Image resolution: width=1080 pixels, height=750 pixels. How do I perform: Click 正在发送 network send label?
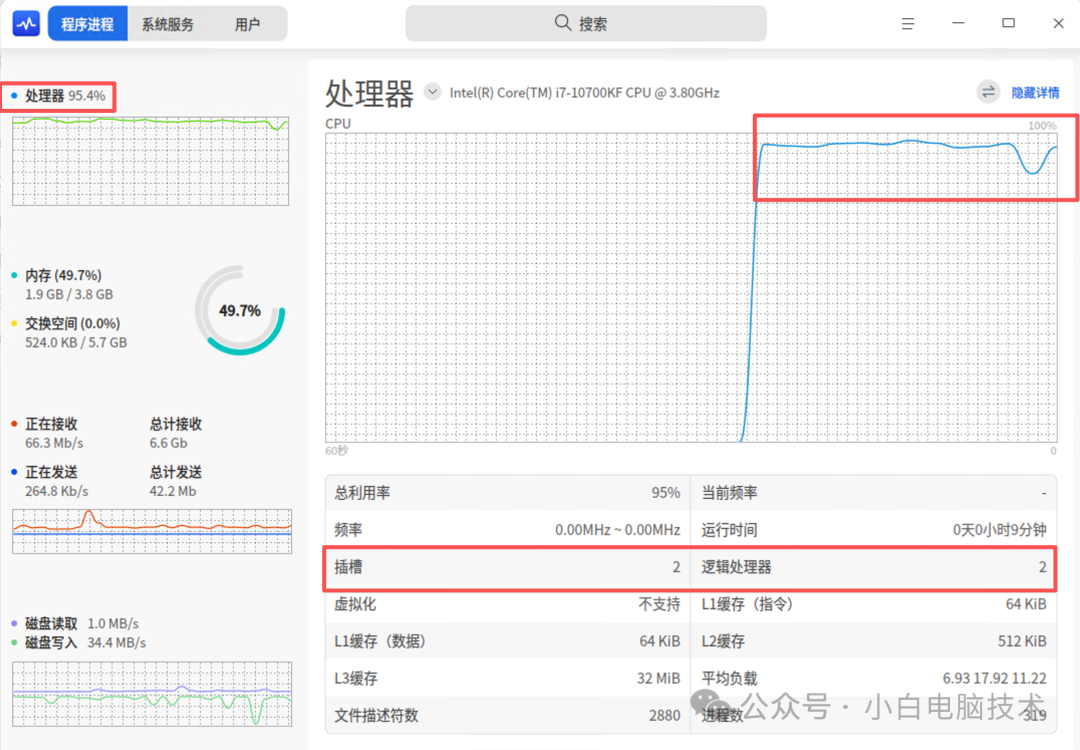coord(51,472)
